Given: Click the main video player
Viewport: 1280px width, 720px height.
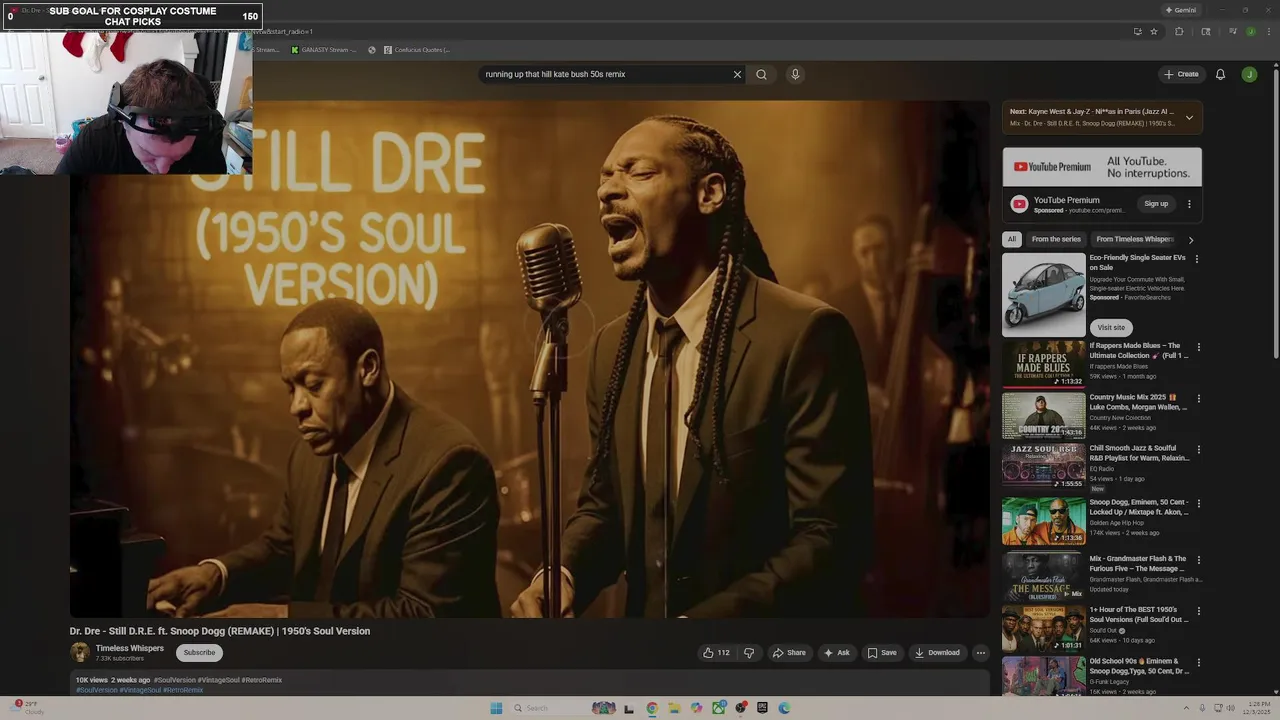Looking at the screenshot, I should (x=530, y=359).
